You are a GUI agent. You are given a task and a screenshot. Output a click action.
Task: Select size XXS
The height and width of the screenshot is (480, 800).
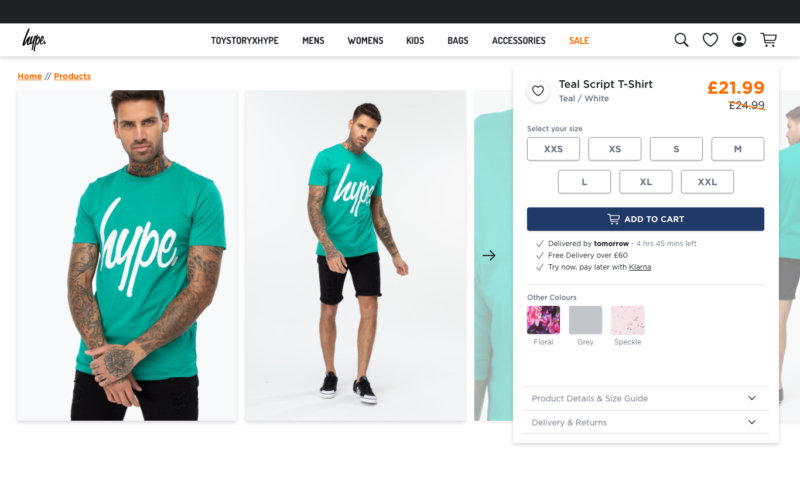tap(553, 149)
